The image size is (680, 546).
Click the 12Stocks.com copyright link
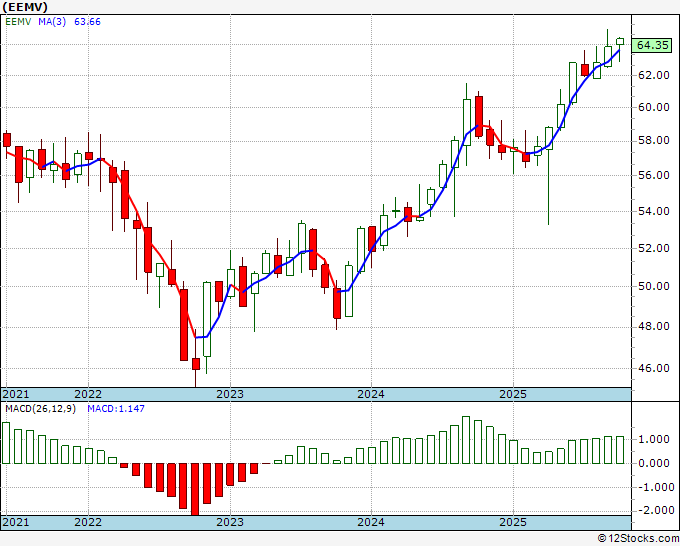point(638,539)
